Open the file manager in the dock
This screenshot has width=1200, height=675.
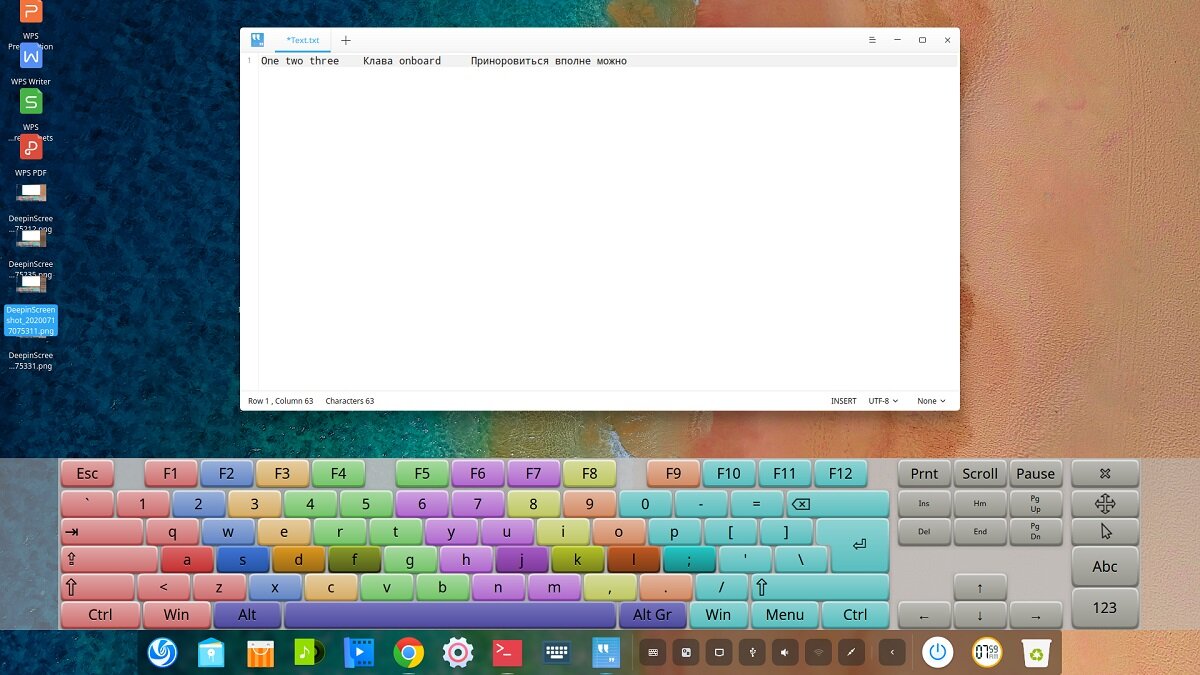[211, 653]
